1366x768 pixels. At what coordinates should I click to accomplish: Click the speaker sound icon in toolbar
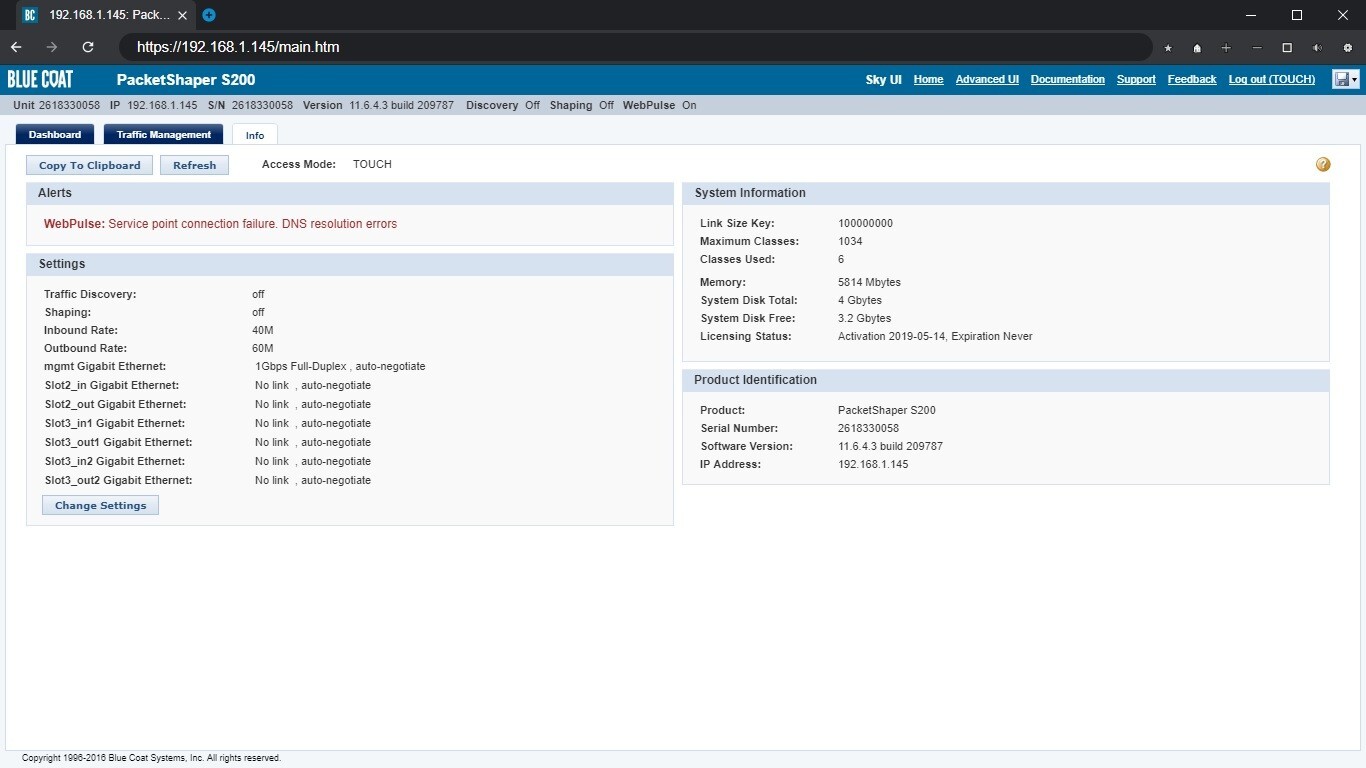(x=1317, y=47)
